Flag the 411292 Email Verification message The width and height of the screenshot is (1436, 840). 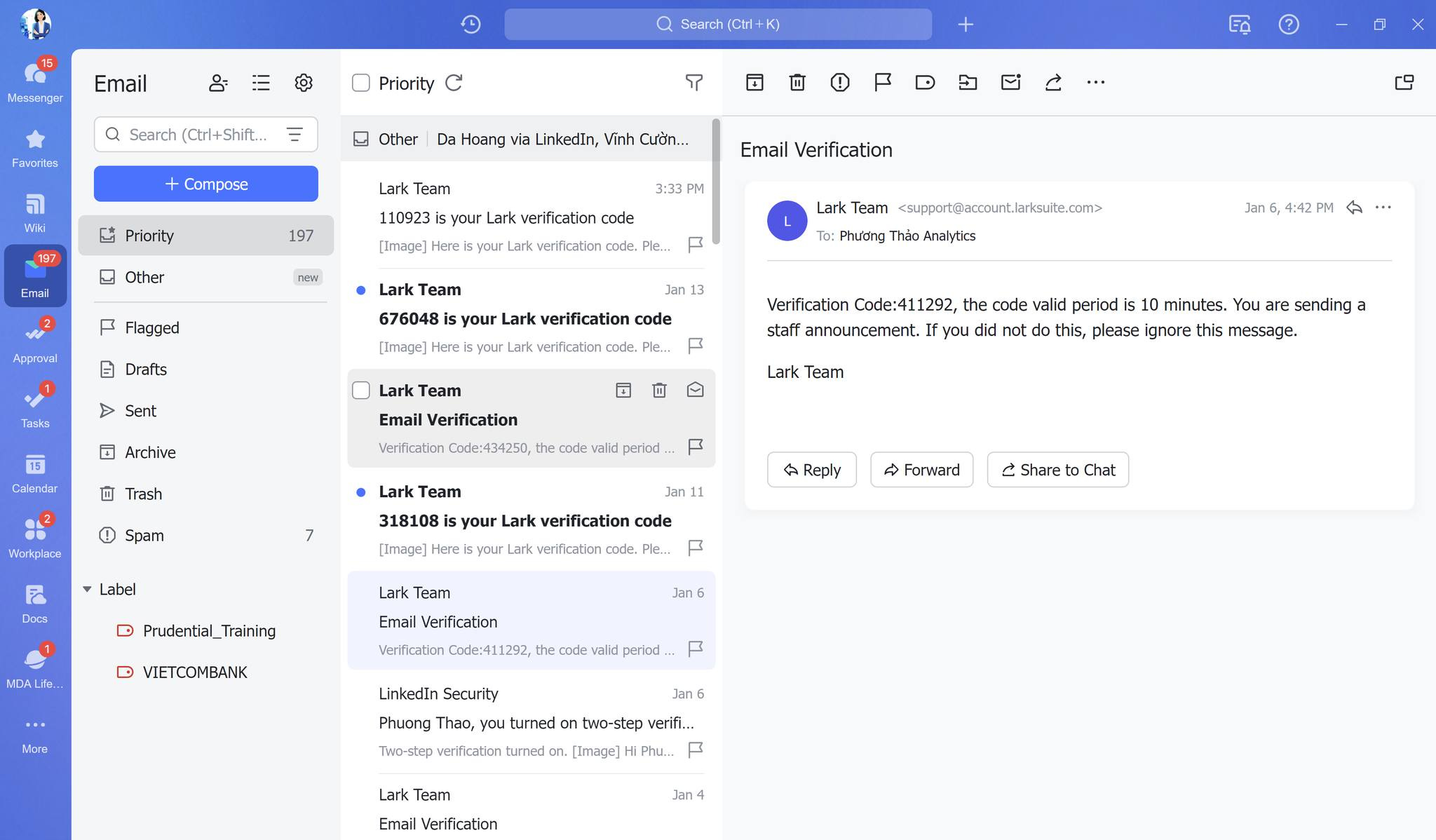point(695,649)
